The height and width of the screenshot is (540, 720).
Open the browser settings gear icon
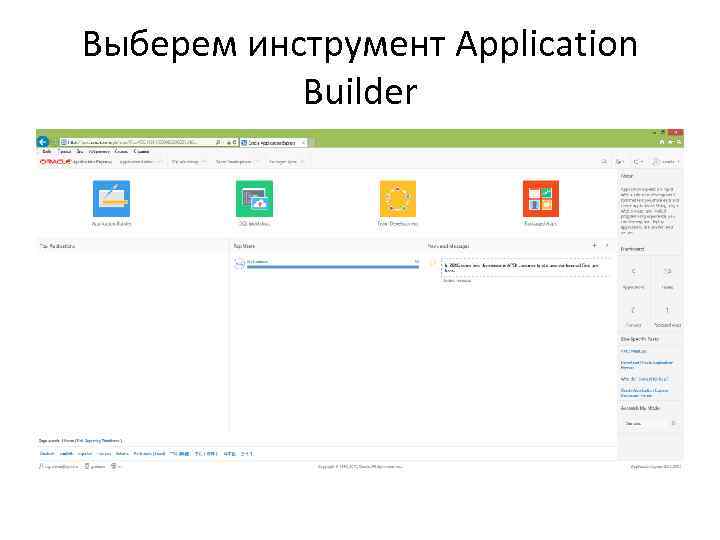click(679, 142)
